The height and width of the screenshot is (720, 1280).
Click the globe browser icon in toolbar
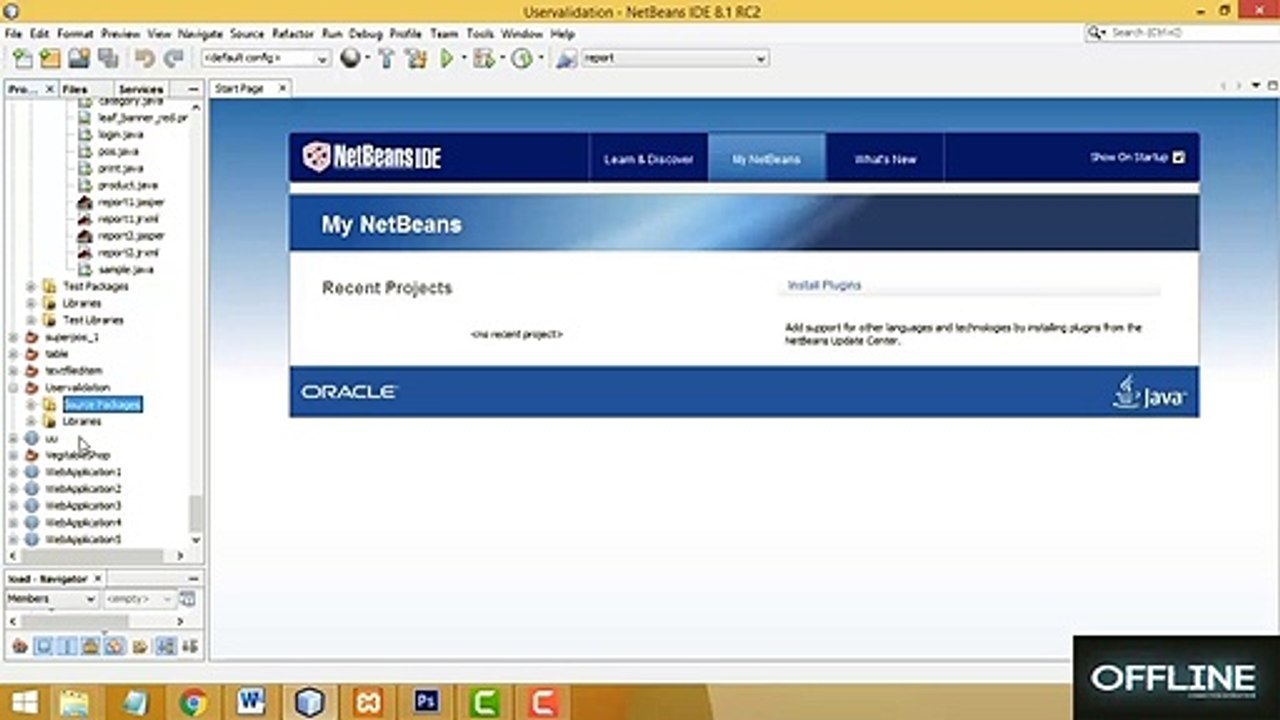[x=350, y=59]
